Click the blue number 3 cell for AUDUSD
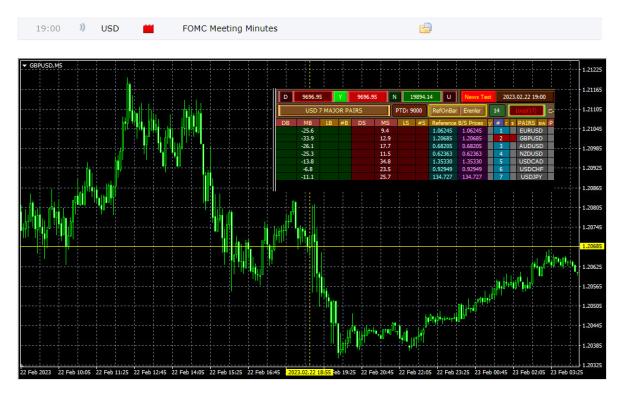 click(x=501, y=146)
